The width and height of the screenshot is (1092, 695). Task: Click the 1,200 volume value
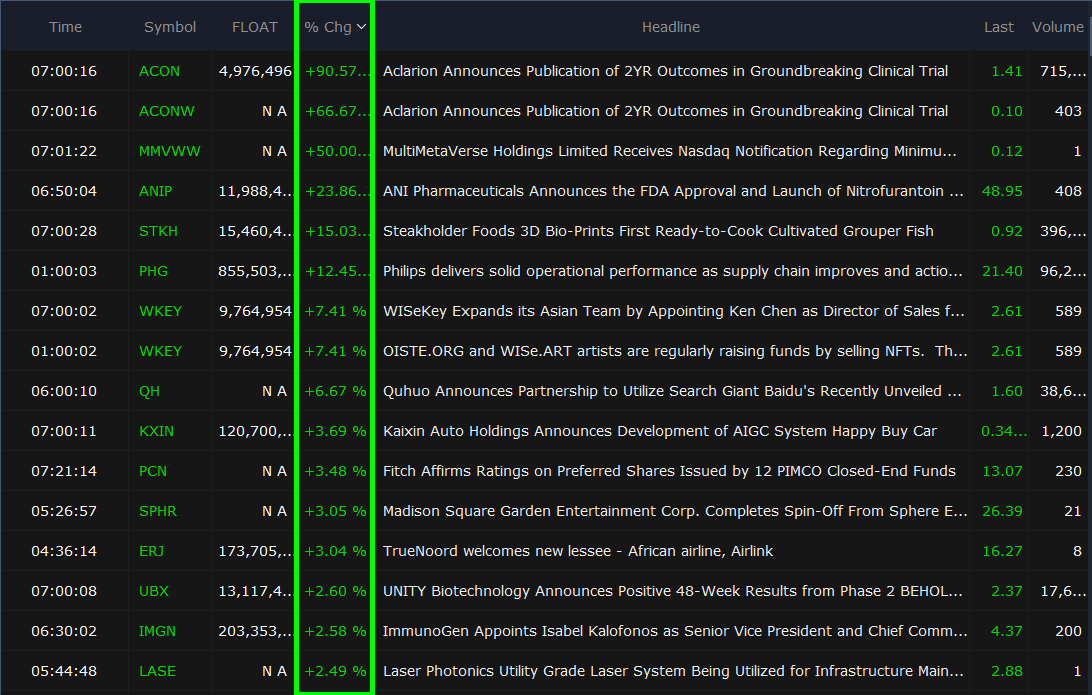tap(1061, 431)
